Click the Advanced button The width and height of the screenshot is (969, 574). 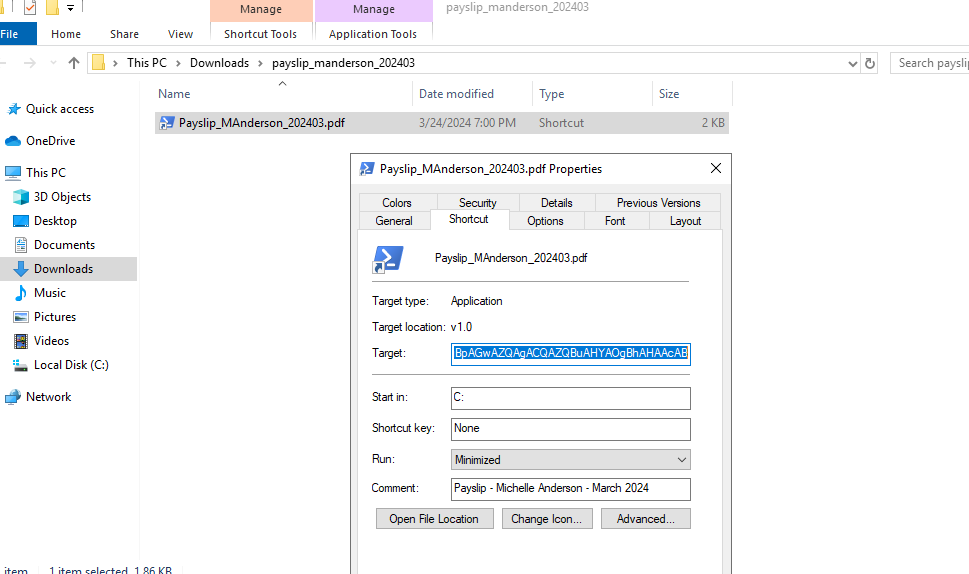tap(646, 519)
